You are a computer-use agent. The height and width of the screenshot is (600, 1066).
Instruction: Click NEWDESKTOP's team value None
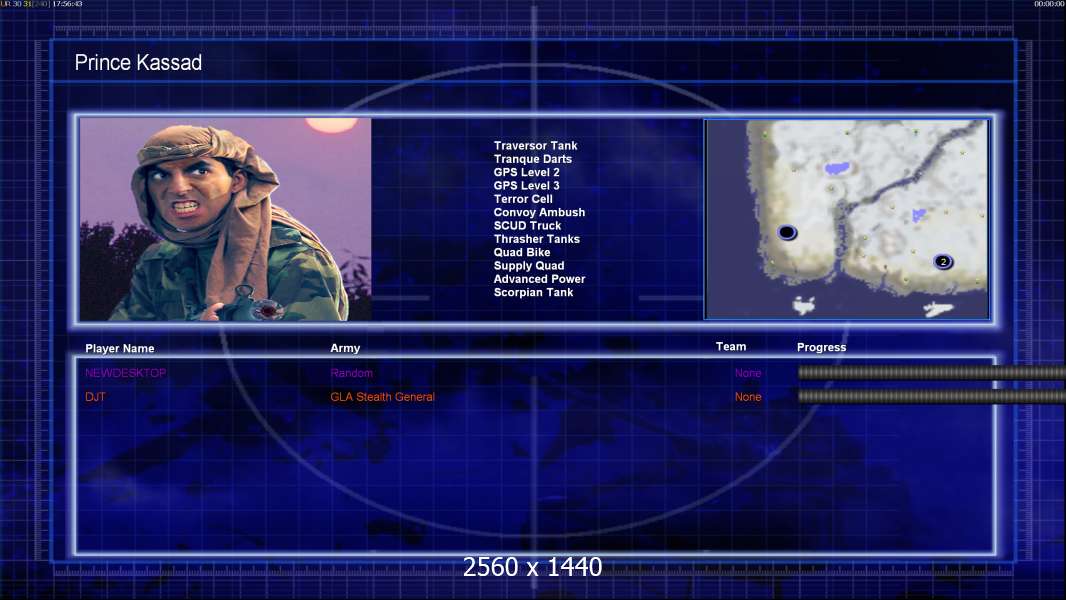tap(748, 373)
